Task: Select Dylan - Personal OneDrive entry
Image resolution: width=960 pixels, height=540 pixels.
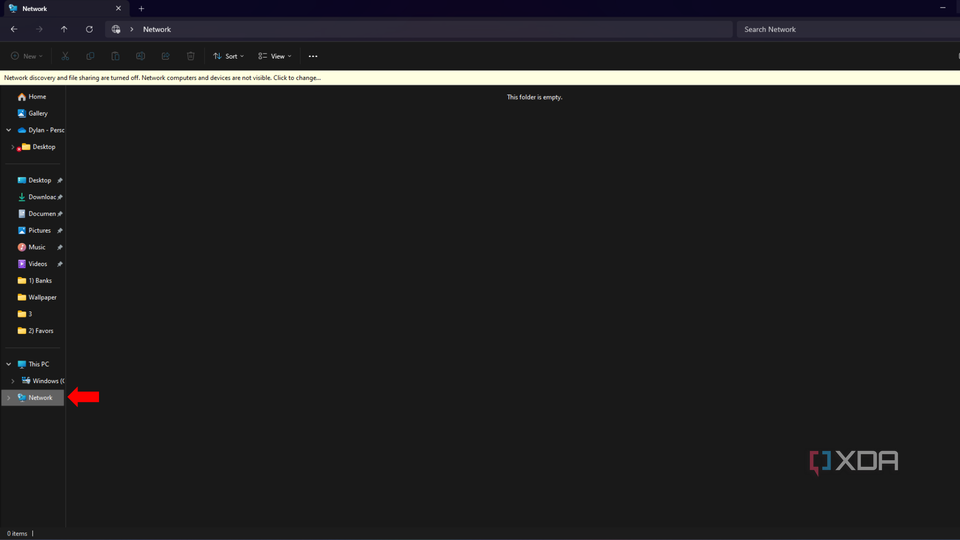Action: pyautogui.click(x=40, y=130)
